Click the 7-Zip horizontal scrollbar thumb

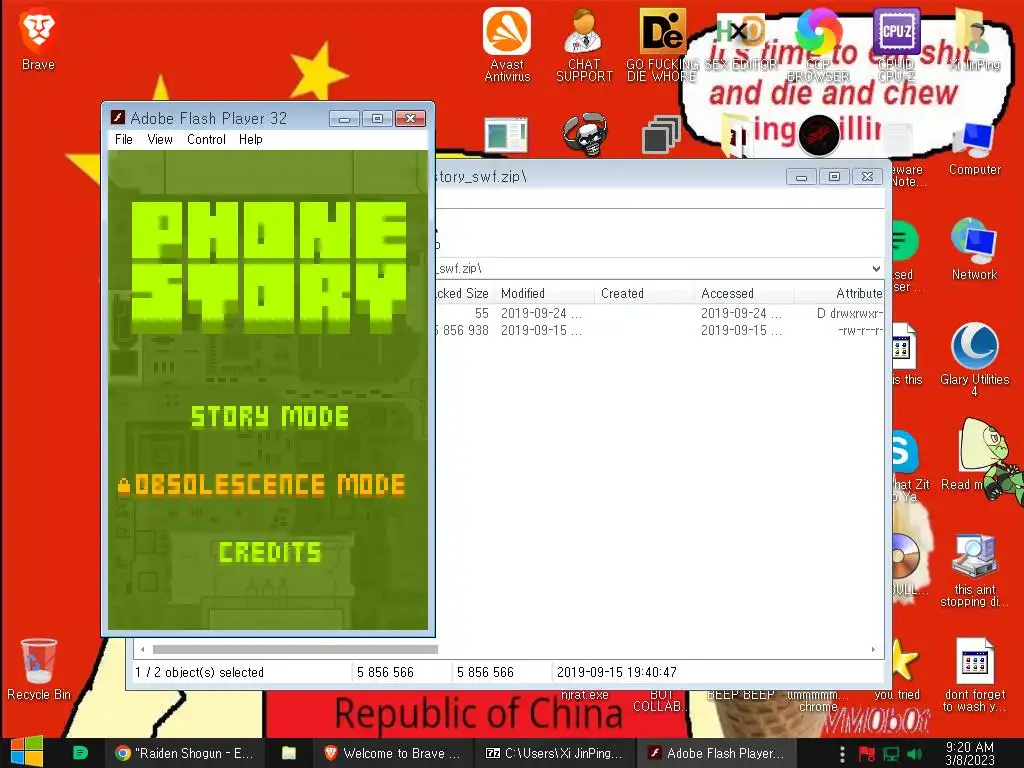click(295, 649)
